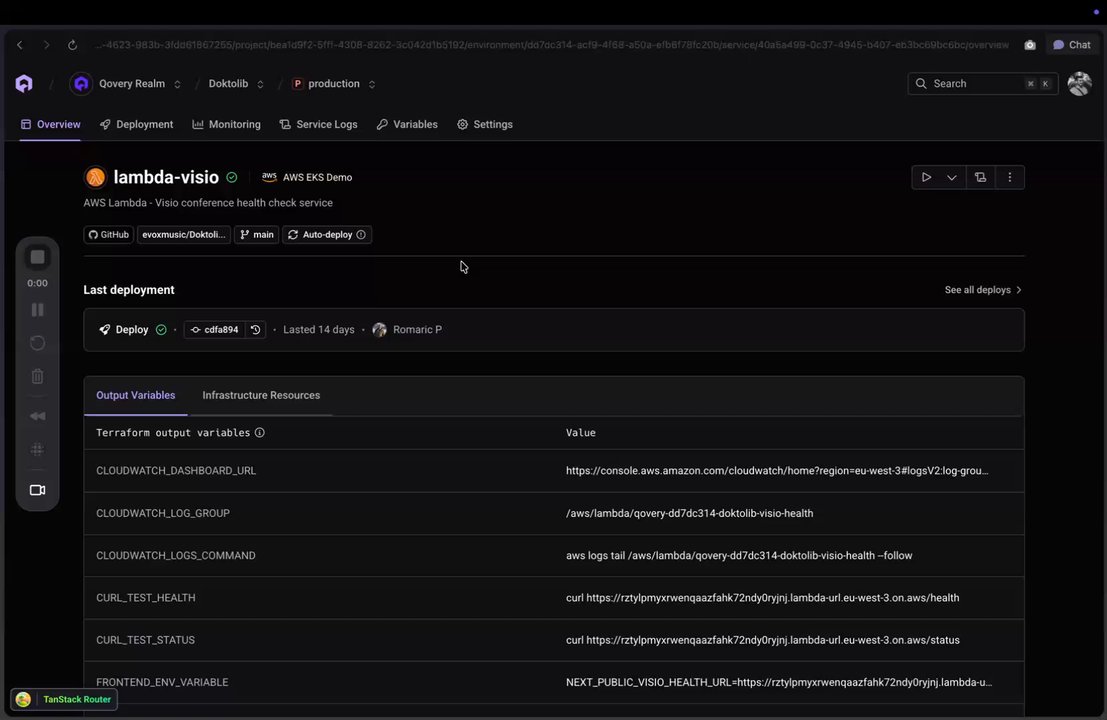Go to the Variables tab
1107x720 pixels.
pyautogui.click(x=407, y=124)
